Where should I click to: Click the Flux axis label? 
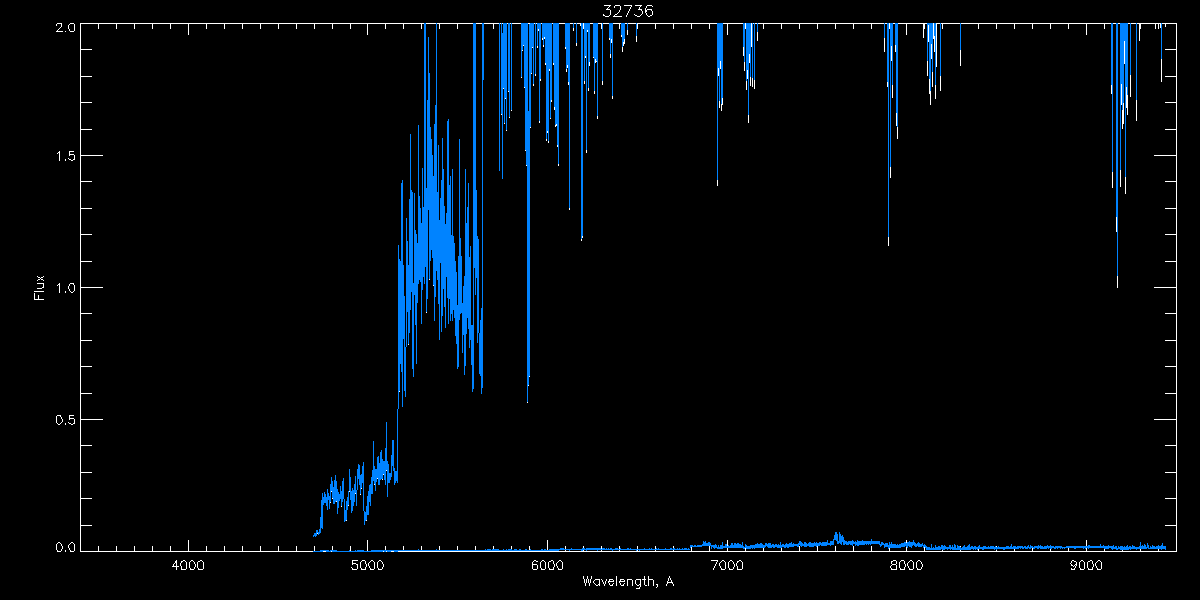[40, 288]
